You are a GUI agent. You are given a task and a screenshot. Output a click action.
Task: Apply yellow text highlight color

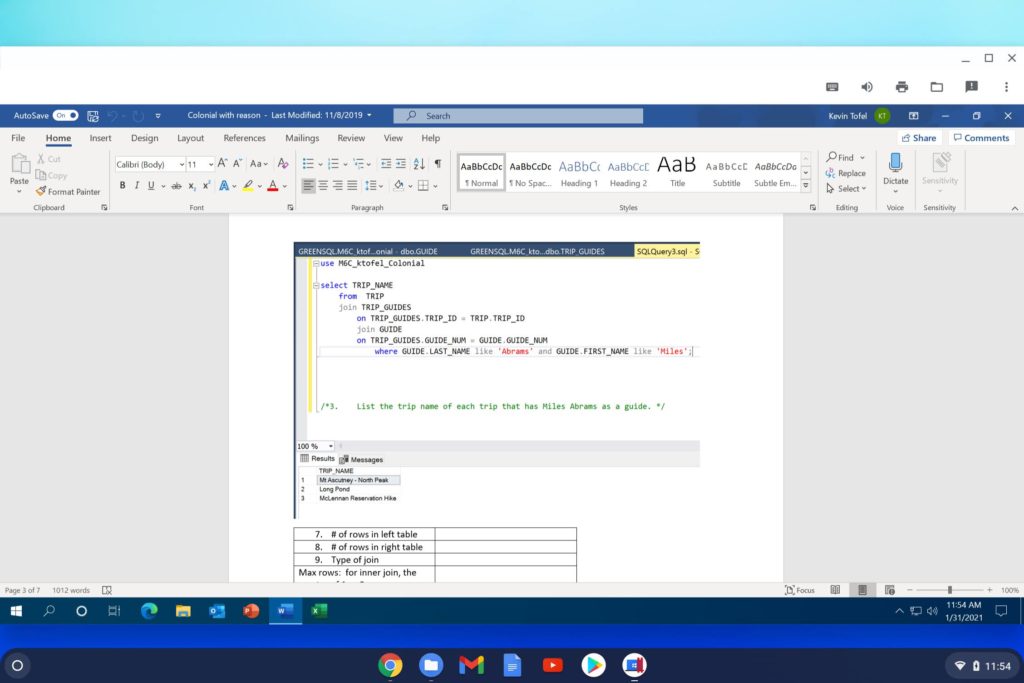click(248, 186)
